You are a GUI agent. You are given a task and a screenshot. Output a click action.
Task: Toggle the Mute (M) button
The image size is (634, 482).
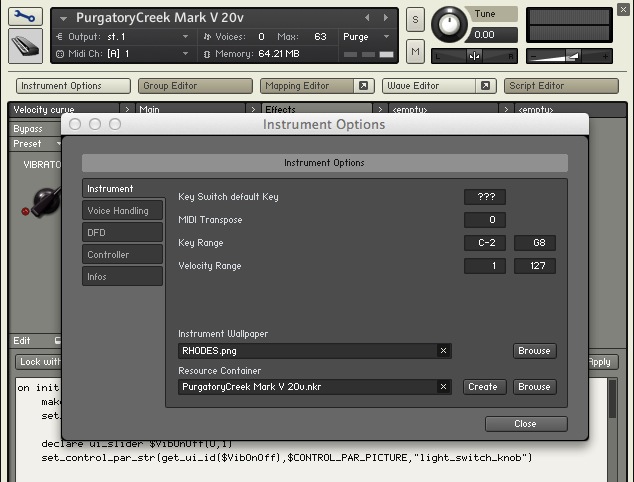pos(415,50)
